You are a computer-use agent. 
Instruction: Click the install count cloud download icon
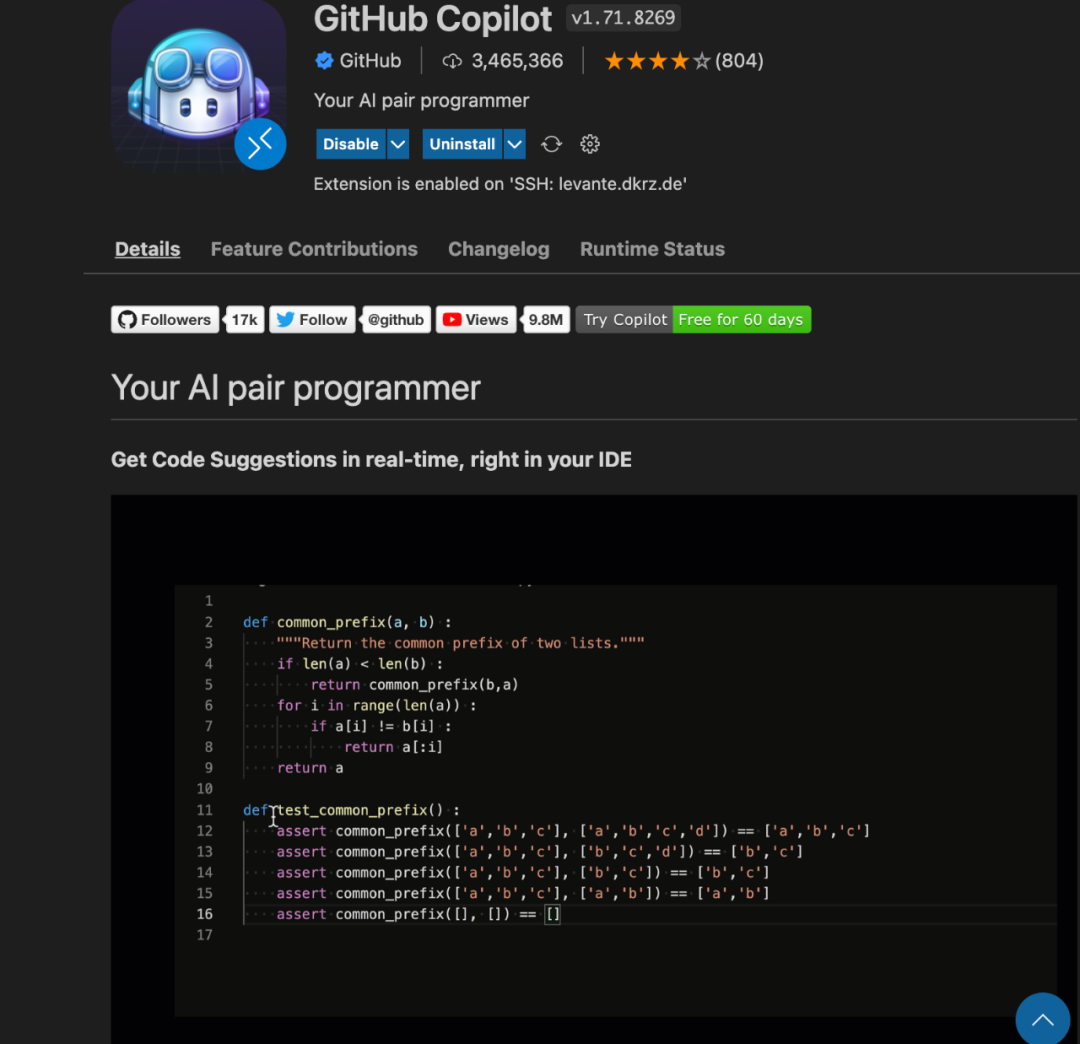click(452, 61)
